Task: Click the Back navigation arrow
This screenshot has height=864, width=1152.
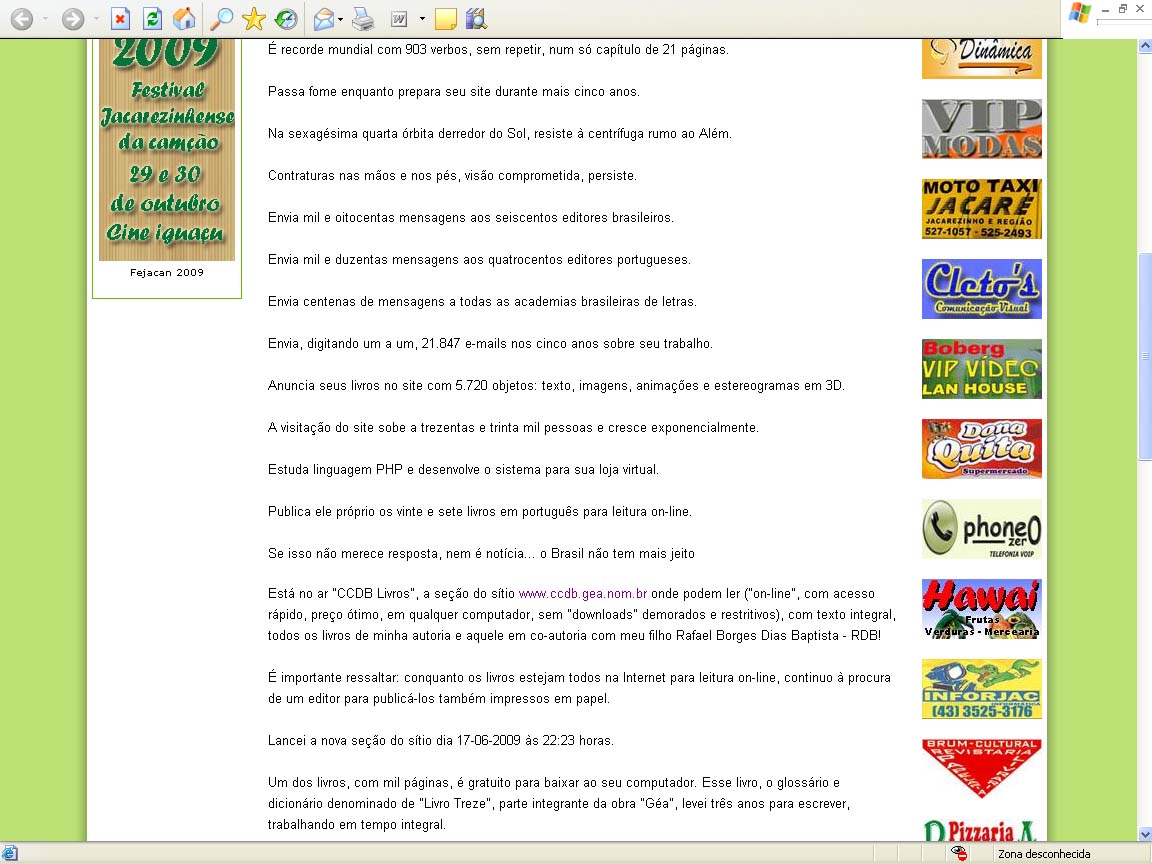Action: point(21,19)
